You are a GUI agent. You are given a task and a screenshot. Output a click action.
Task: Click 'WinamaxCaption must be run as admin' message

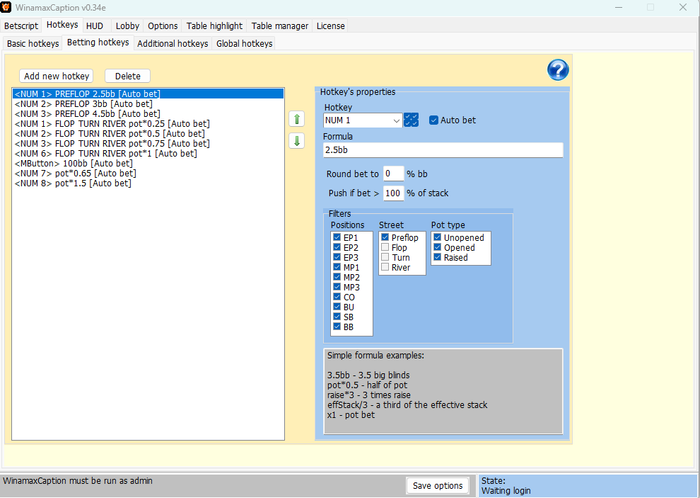tap(78, 481)
